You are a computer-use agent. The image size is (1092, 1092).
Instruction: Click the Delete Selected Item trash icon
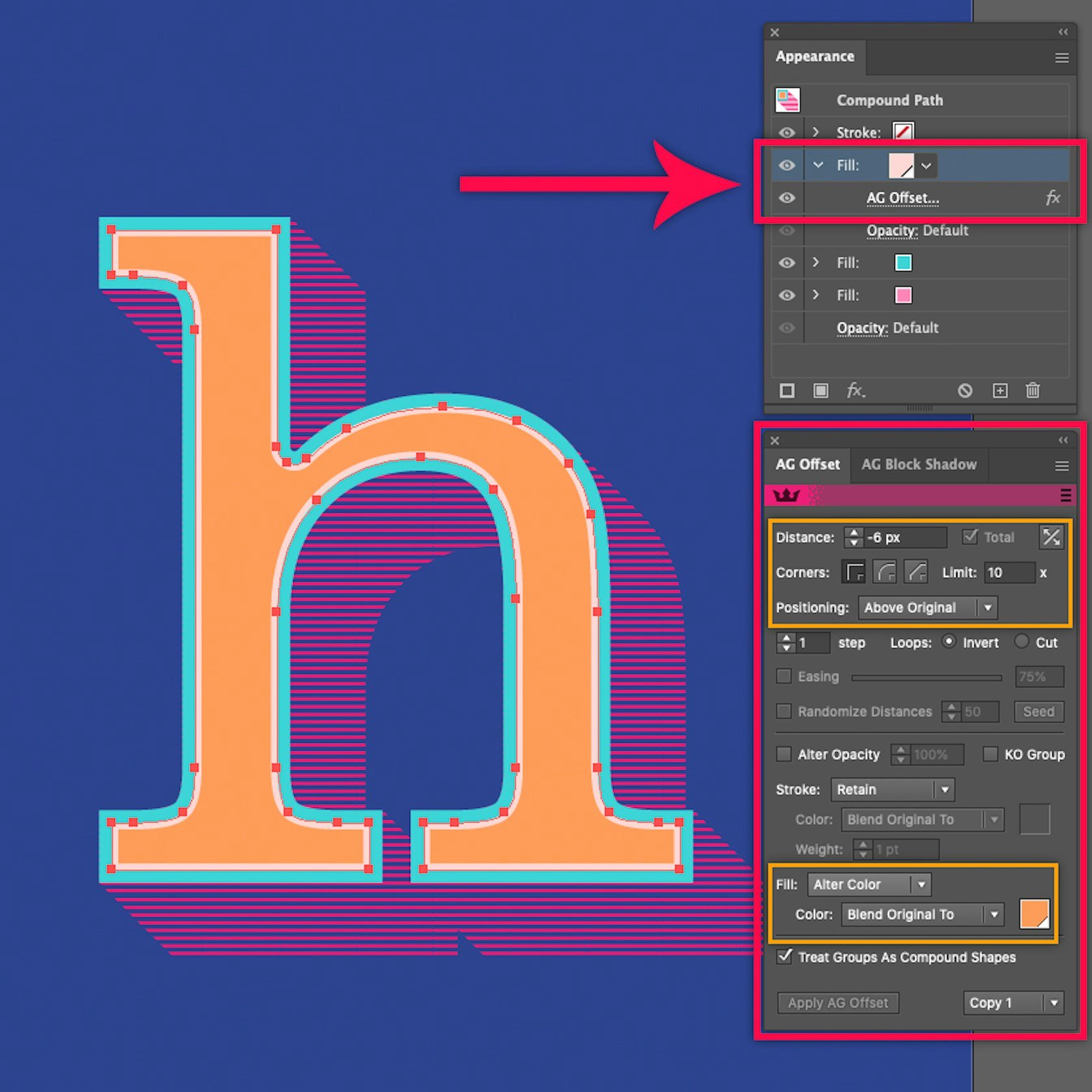tap(1033, 391)
